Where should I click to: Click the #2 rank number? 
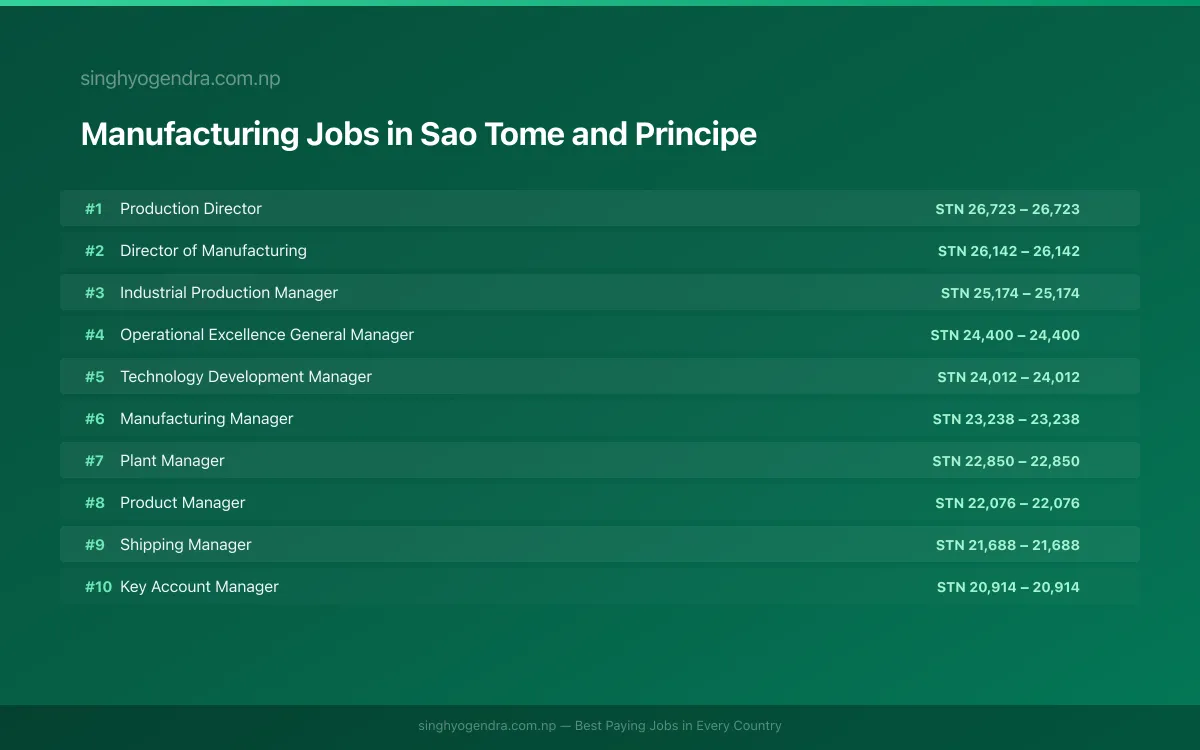[94, 251]
